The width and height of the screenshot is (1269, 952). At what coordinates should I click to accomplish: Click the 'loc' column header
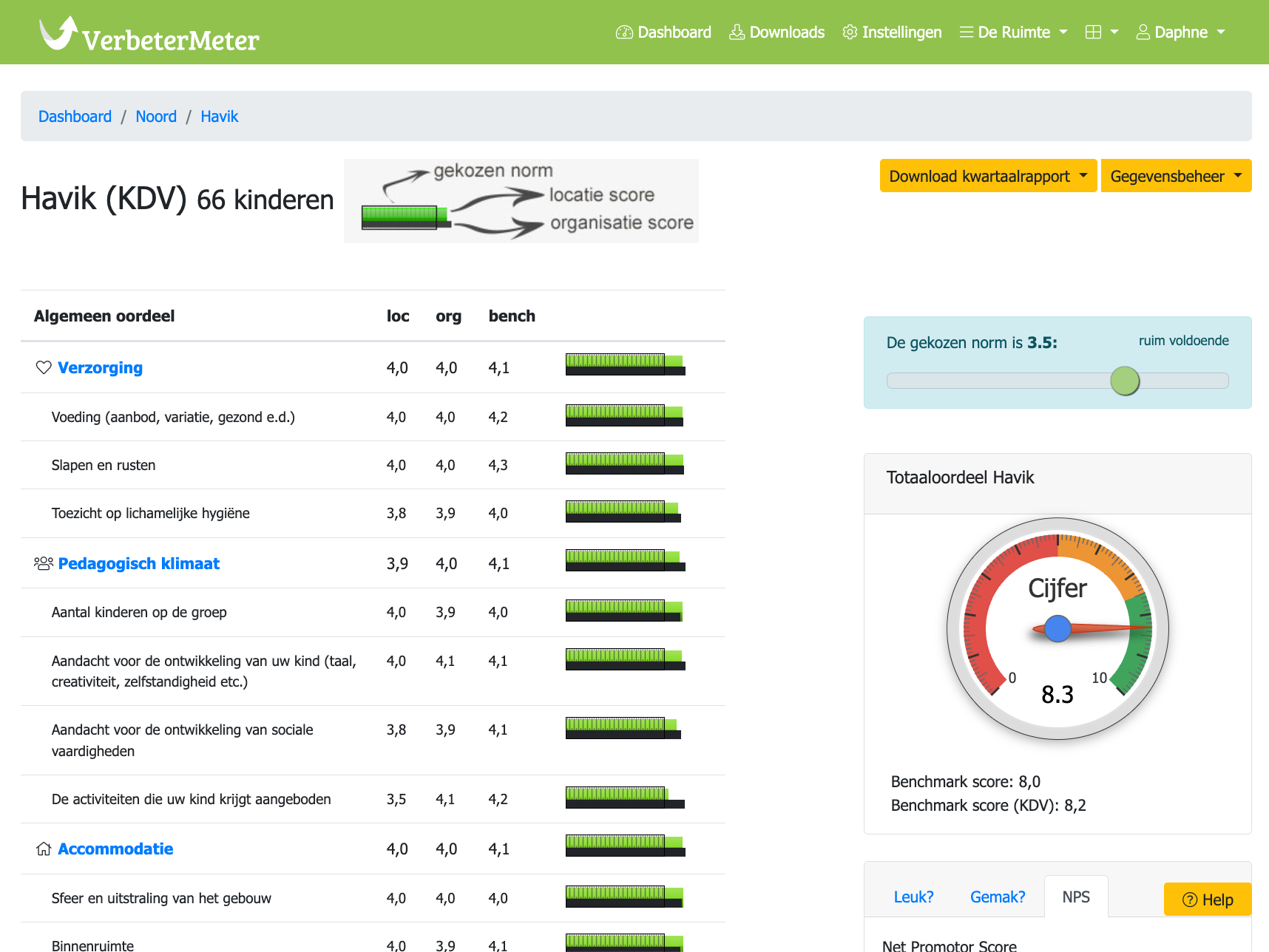click(398, 316)
